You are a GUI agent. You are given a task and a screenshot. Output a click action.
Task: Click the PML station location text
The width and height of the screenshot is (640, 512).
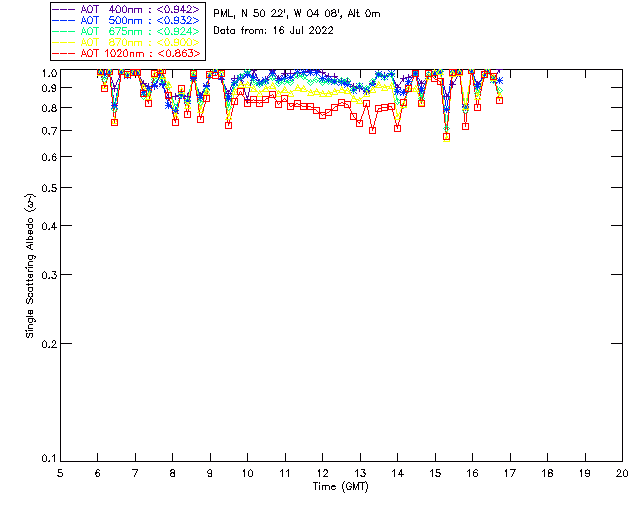click(x=297, y=13)
